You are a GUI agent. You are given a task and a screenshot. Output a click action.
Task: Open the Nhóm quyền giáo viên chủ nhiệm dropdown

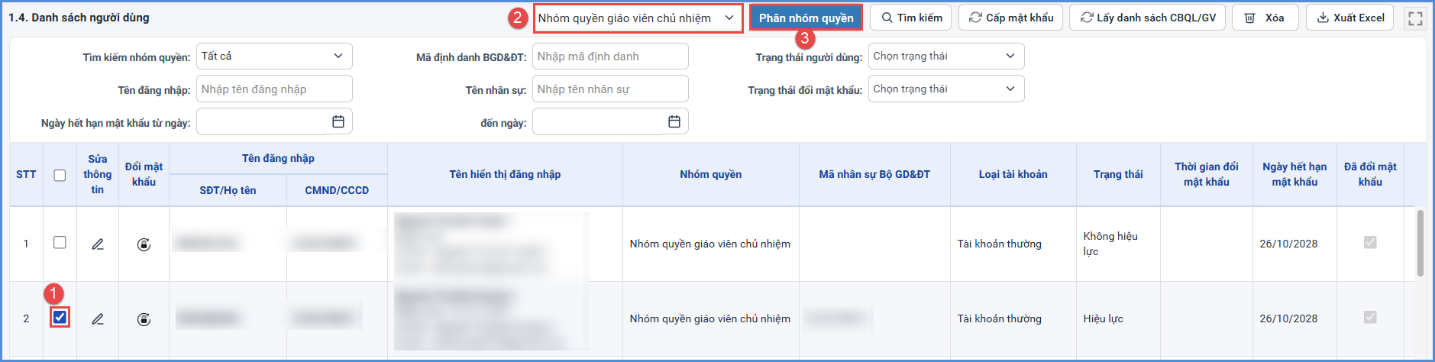tap(638, 18)
